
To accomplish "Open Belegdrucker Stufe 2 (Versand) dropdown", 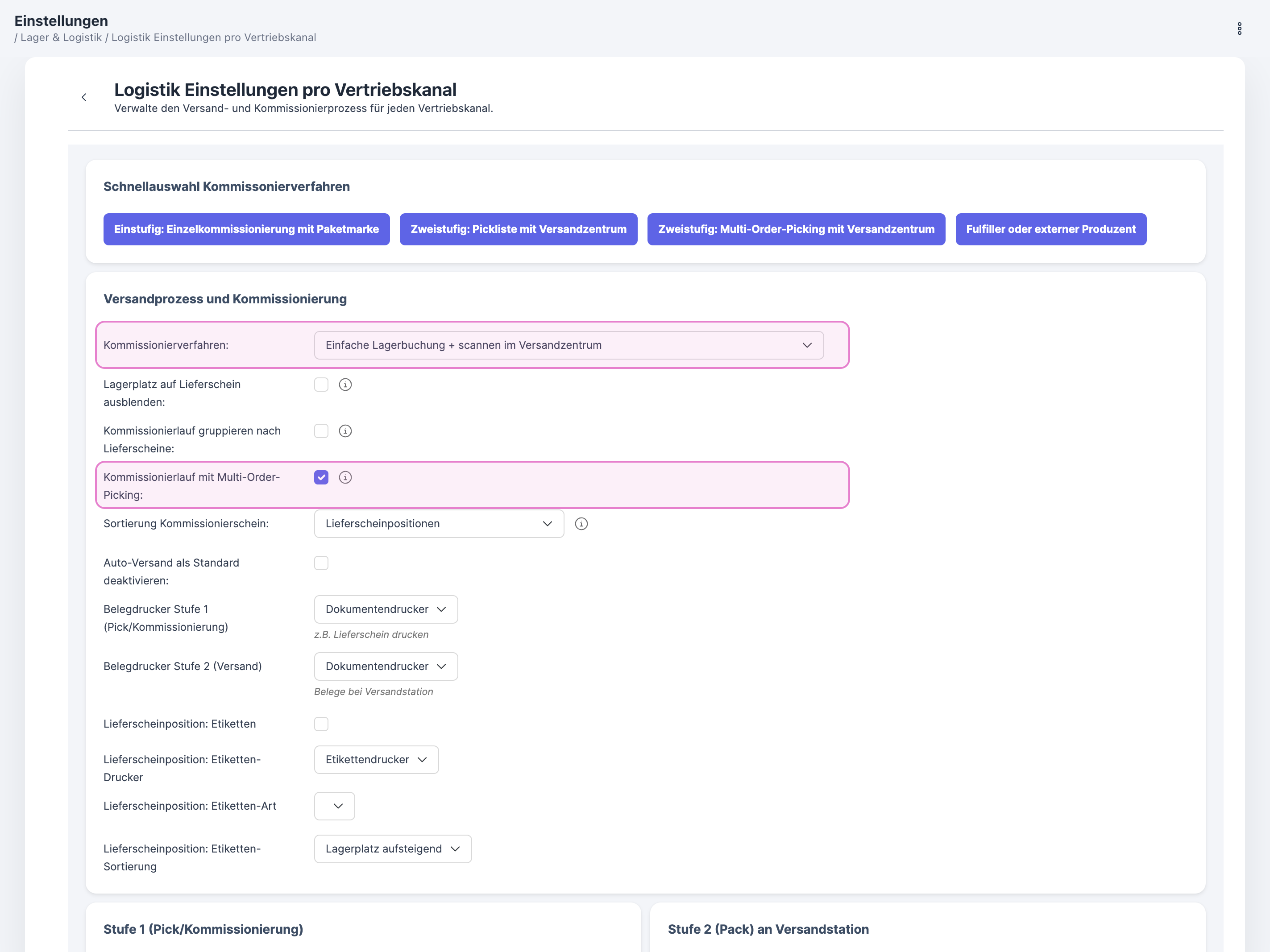I will [x=386, y=667].
